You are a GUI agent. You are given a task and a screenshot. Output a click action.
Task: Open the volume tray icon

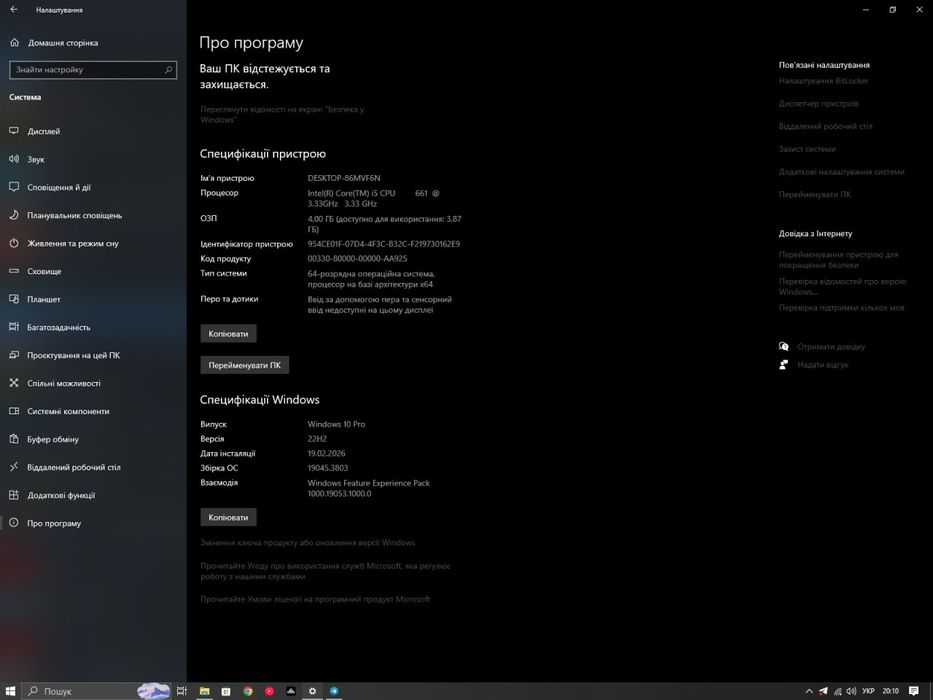click(x=851, y=691)
